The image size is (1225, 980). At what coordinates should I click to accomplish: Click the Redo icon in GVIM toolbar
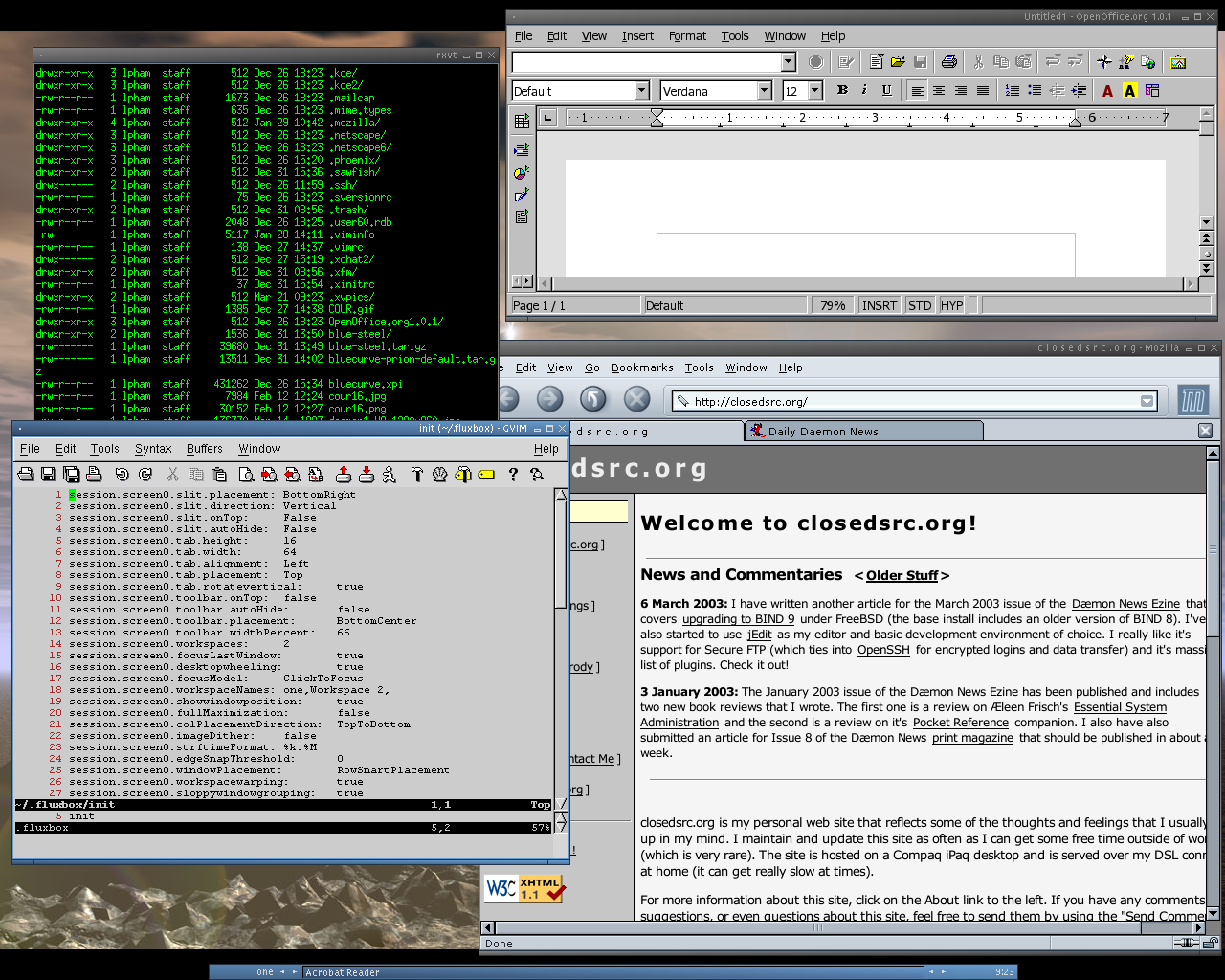[145, 474]
